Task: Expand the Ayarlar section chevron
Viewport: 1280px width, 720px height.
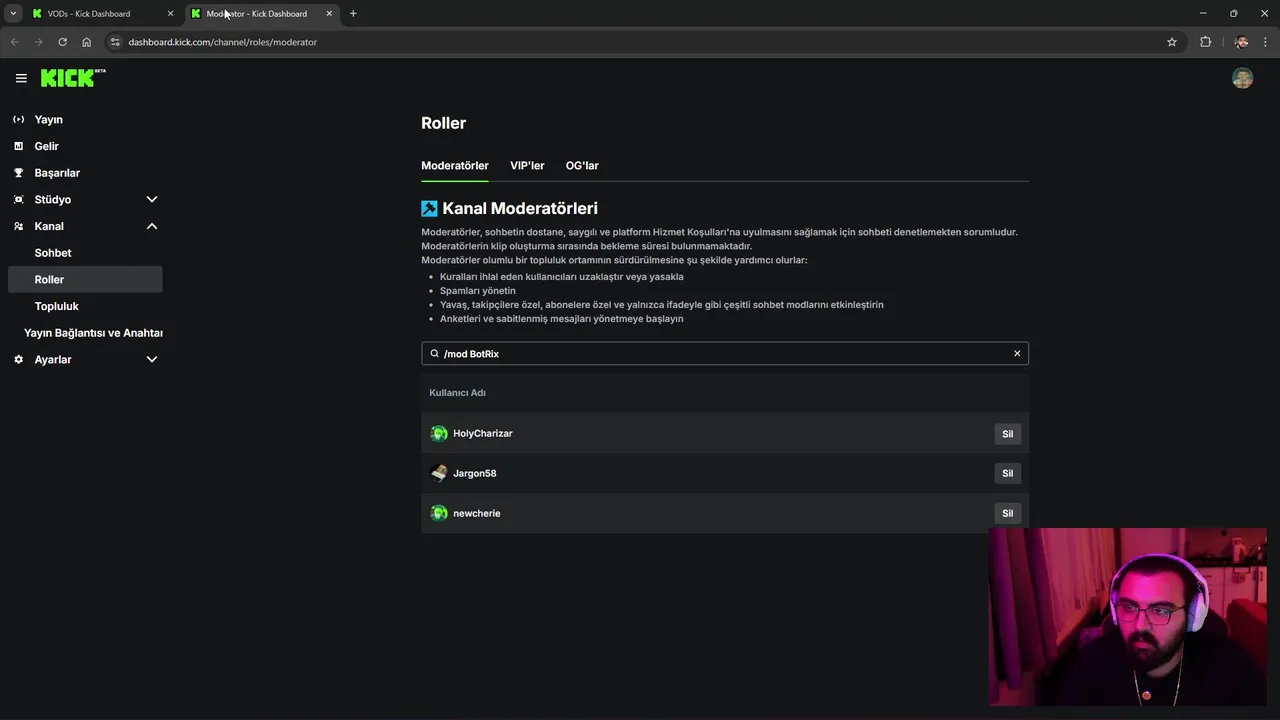Action: pyautogui.click(x=152, y=359)
